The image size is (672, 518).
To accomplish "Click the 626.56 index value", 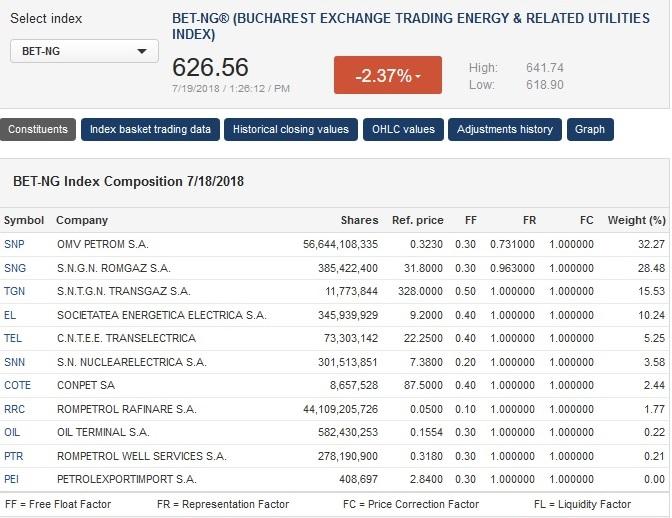I will [210, 67].
